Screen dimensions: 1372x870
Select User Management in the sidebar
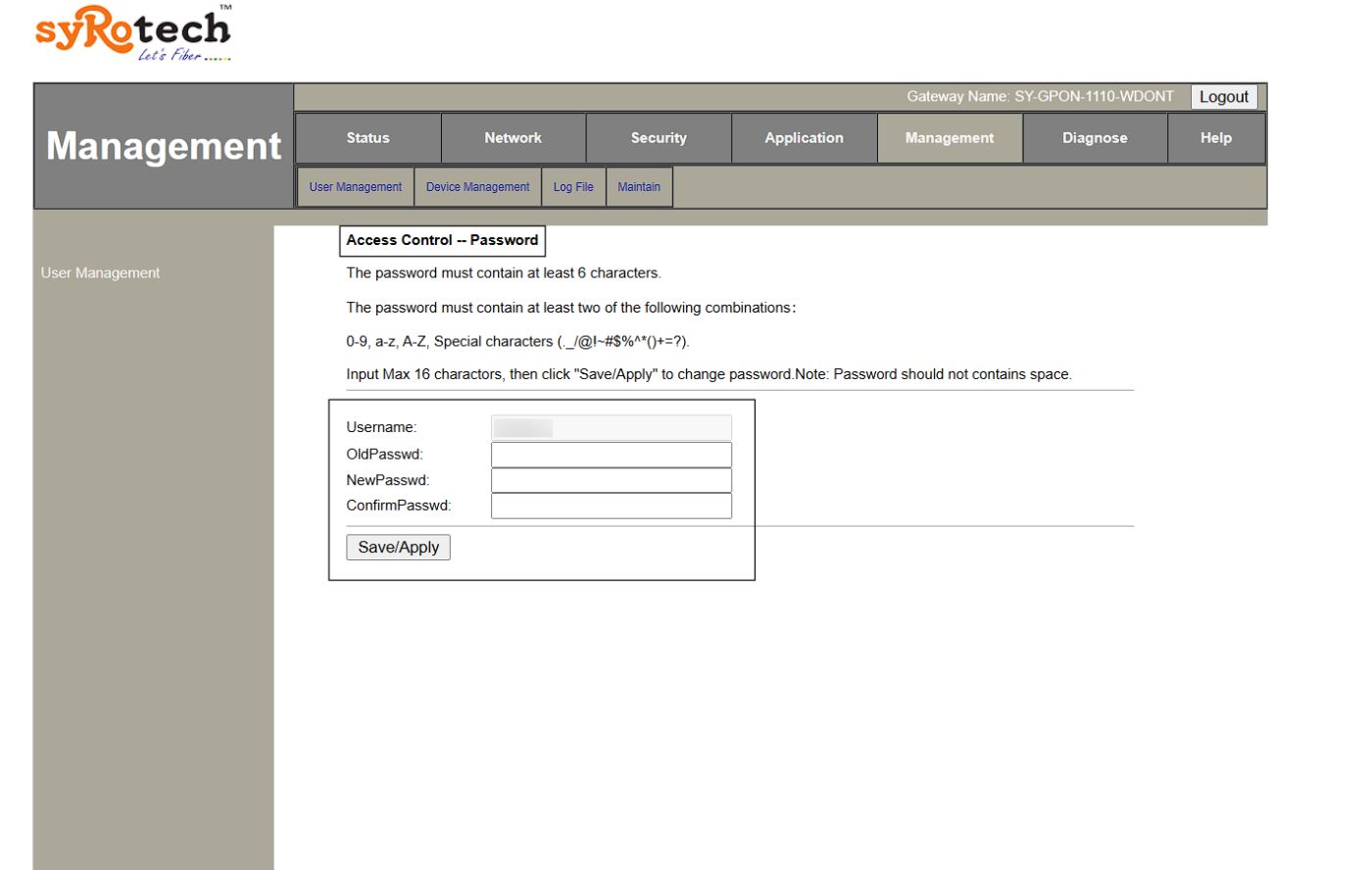101,272
